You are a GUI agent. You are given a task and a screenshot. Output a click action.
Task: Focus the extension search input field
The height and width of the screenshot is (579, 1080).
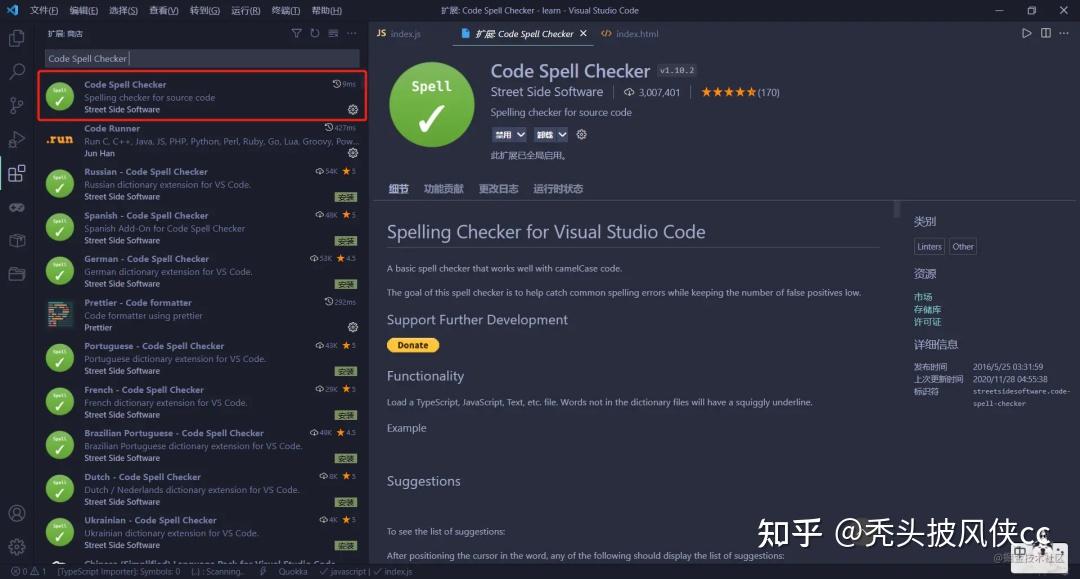tap(202, 59)
